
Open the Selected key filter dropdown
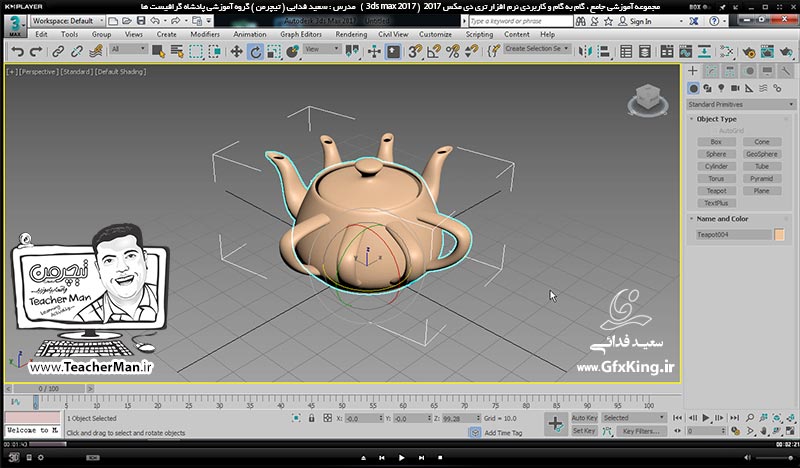click(x=634, y=417)
